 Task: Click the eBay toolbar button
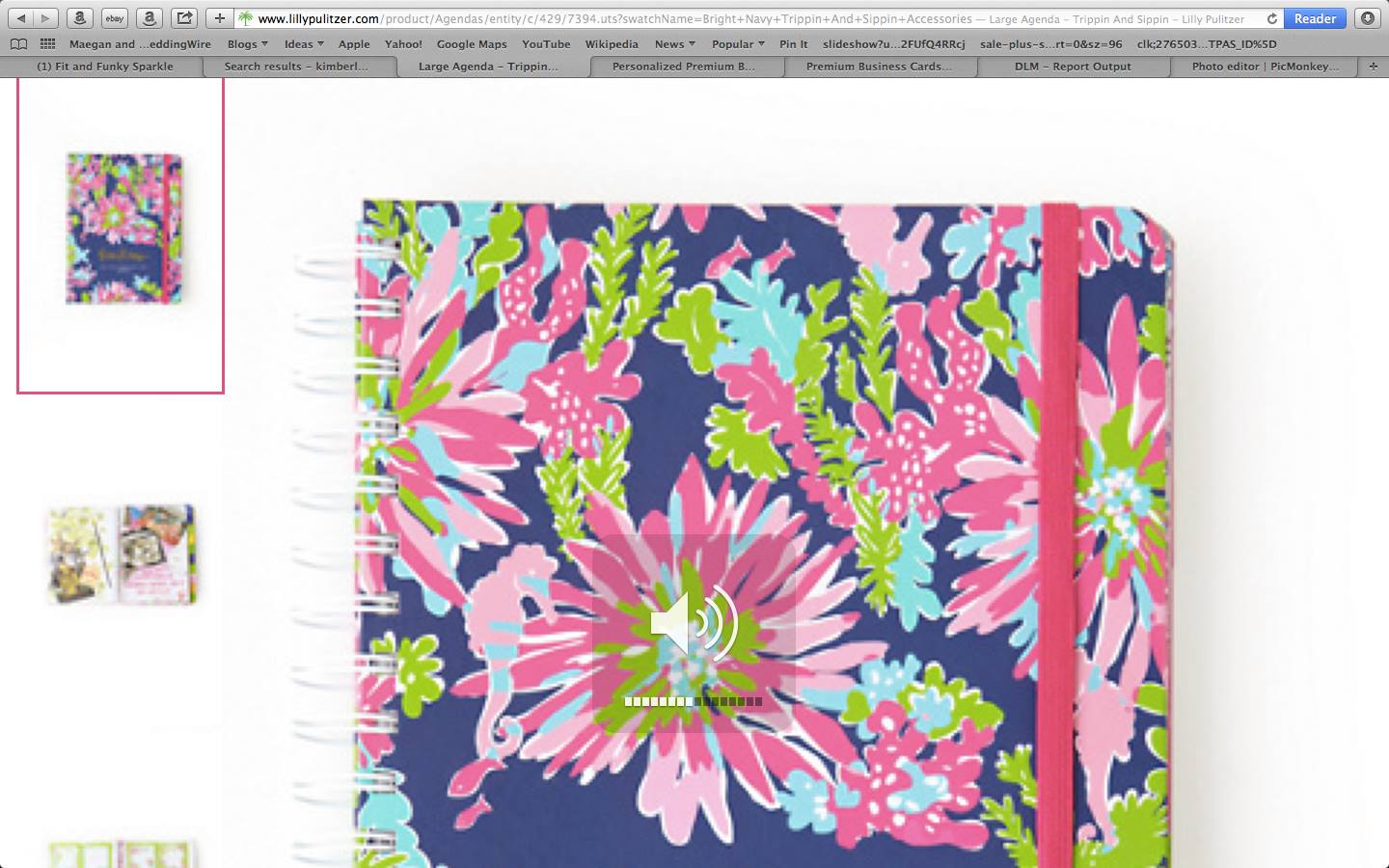click(115, 18)
